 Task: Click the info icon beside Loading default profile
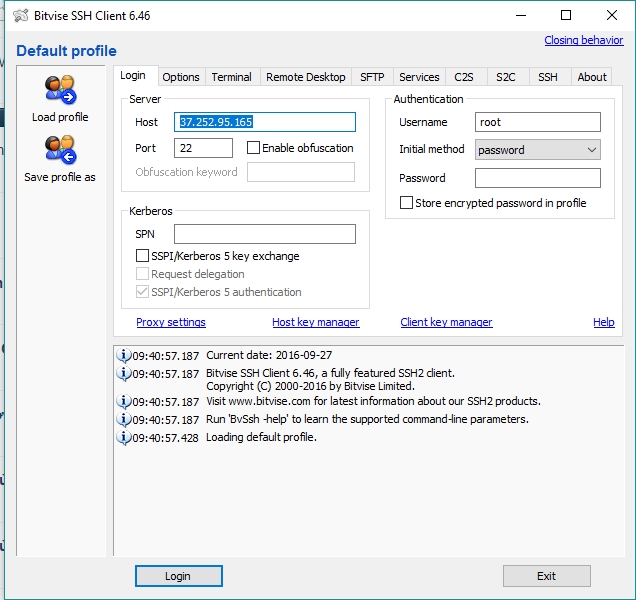click(125, 438)
